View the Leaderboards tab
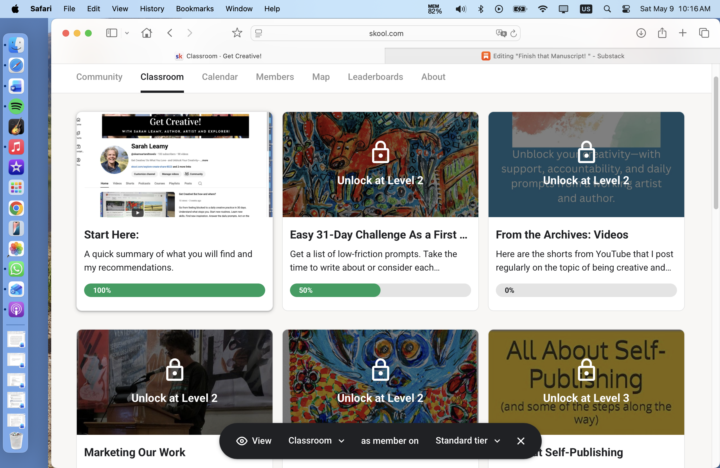The width and height of the screenshot is (720, 468). 375,77
